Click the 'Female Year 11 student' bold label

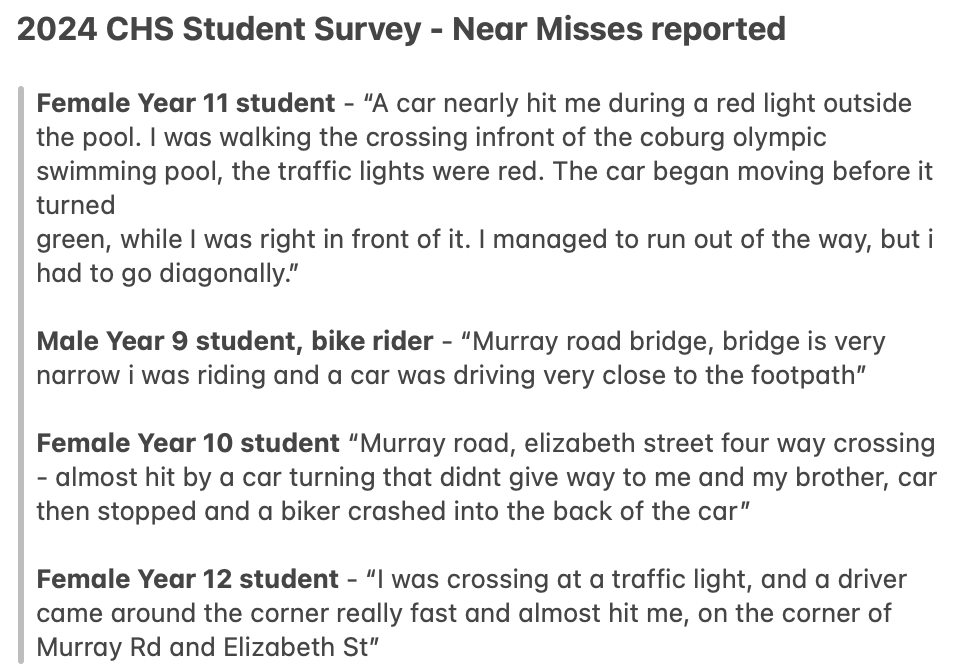coord(186,103)
